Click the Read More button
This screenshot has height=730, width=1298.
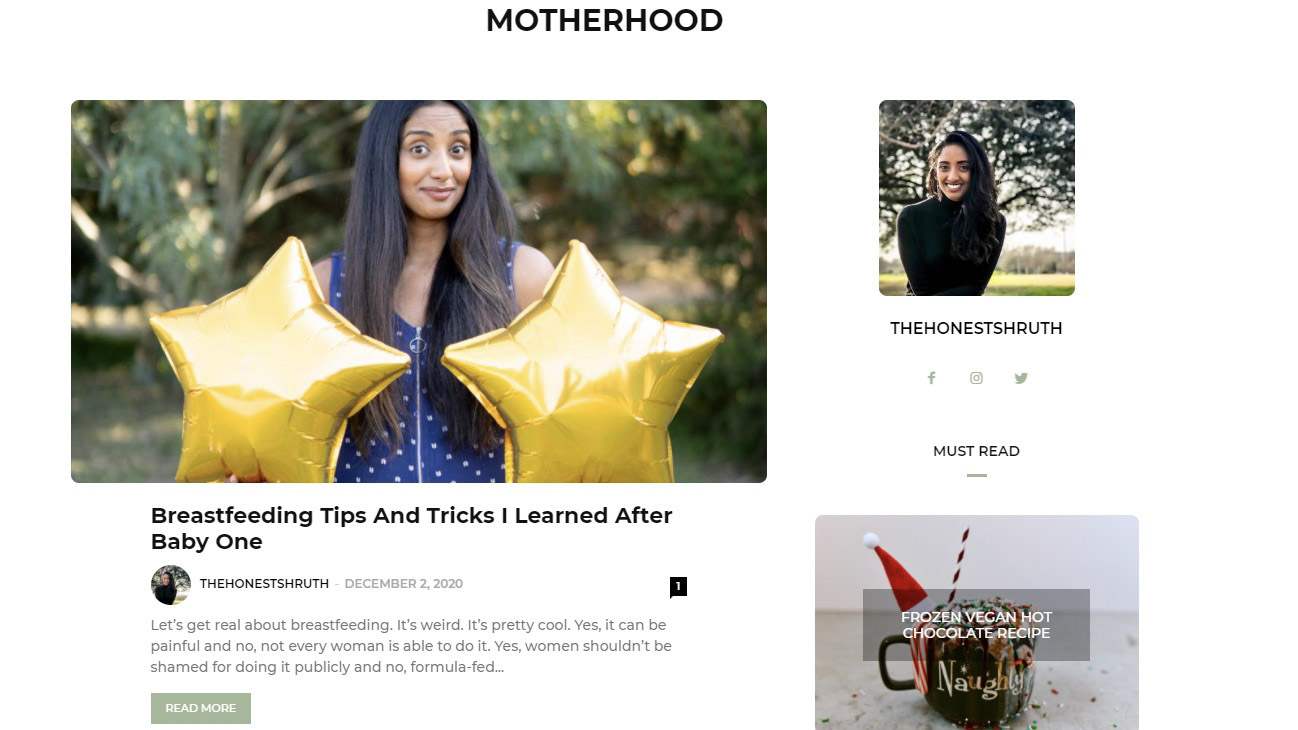(201, 708)
